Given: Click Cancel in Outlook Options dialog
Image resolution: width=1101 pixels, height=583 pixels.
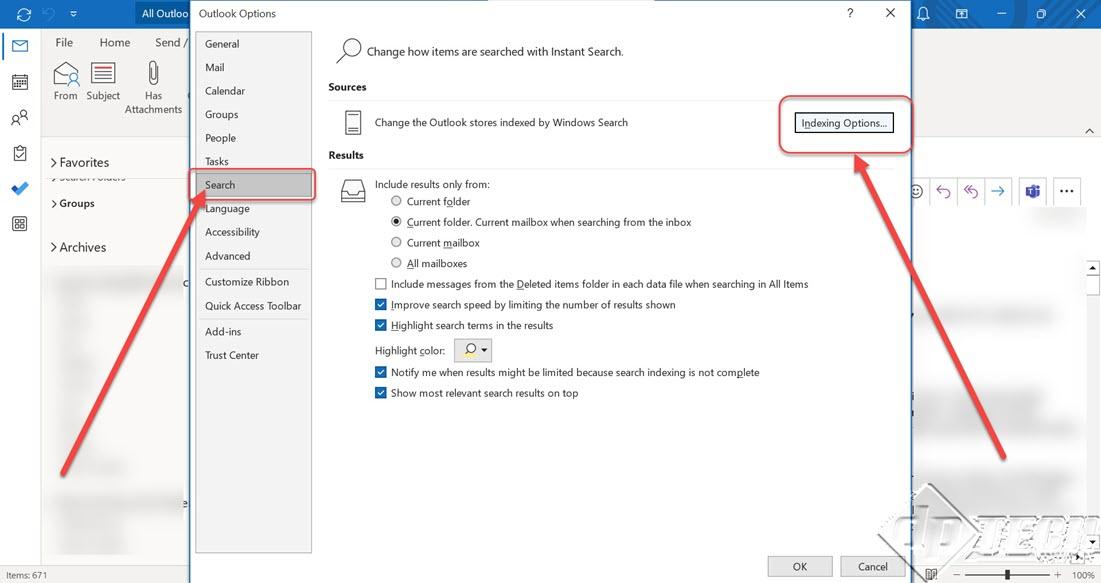Looking at the screenshot, I should (x=873, y=567).
